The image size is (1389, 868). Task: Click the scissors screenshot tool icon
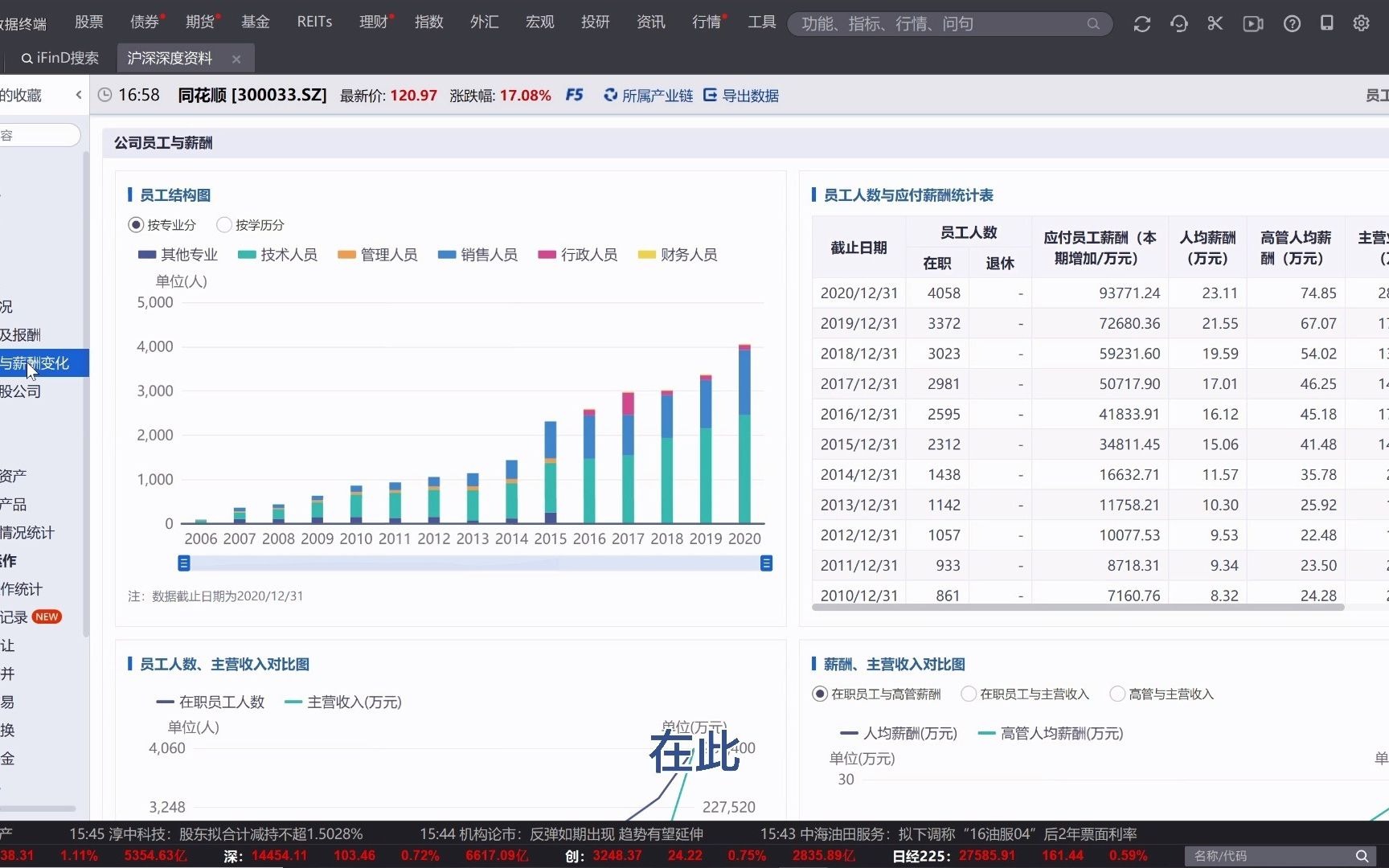click(x=1215, y=24)
